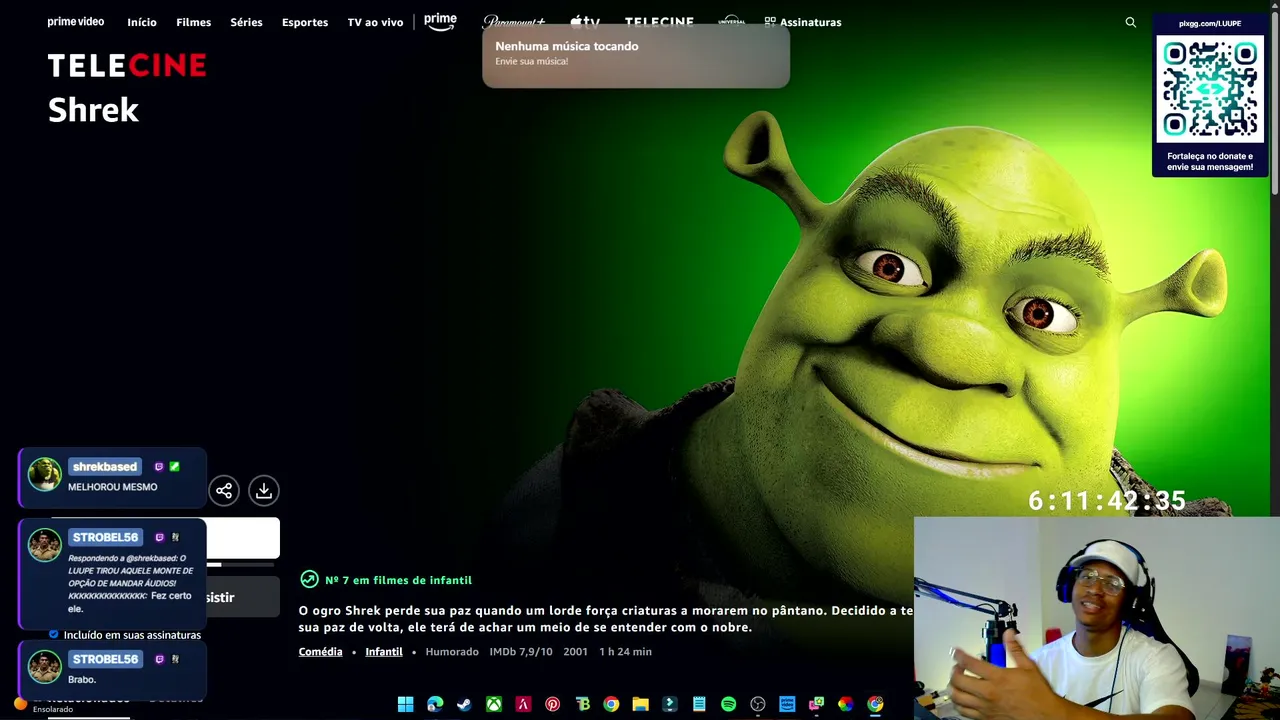Image resolution: width=1280 pixels, height=720 pixels.
Task: Open the Windows Start button
Action: (405, 704)
